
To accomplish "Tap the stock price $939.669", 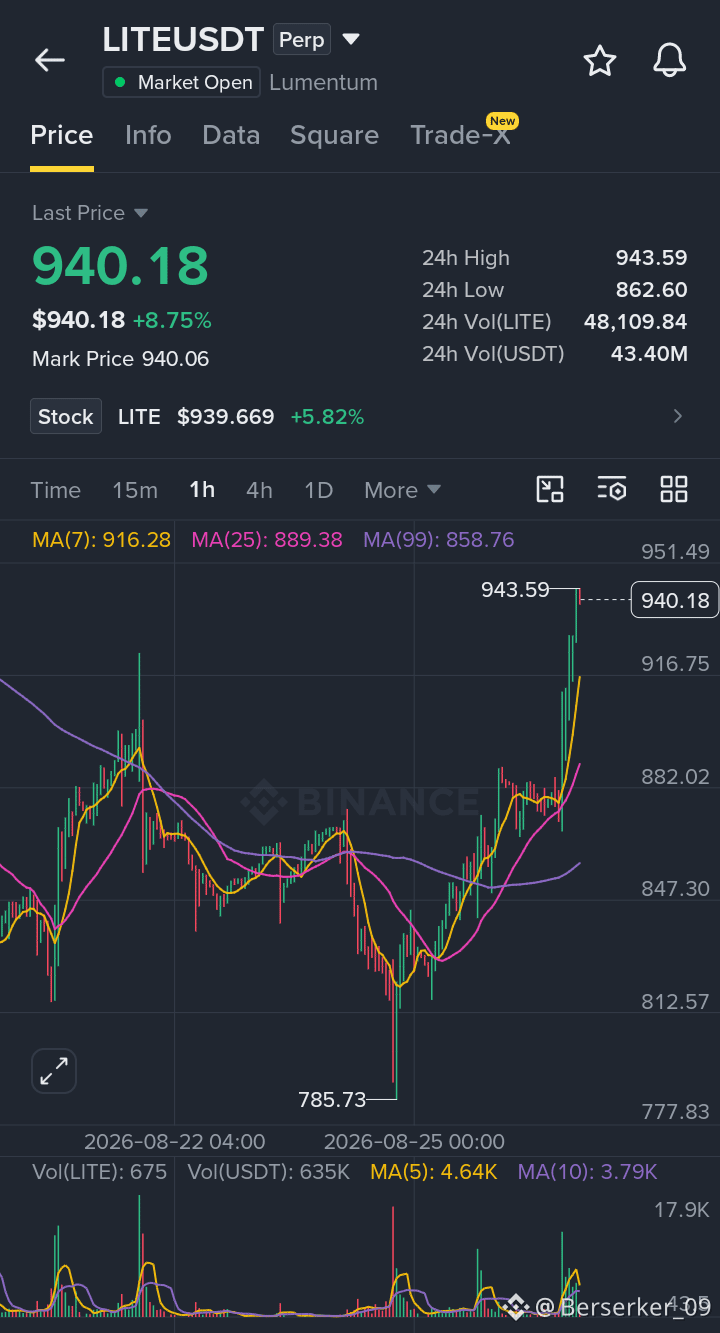I will click(x=226, y=417).
